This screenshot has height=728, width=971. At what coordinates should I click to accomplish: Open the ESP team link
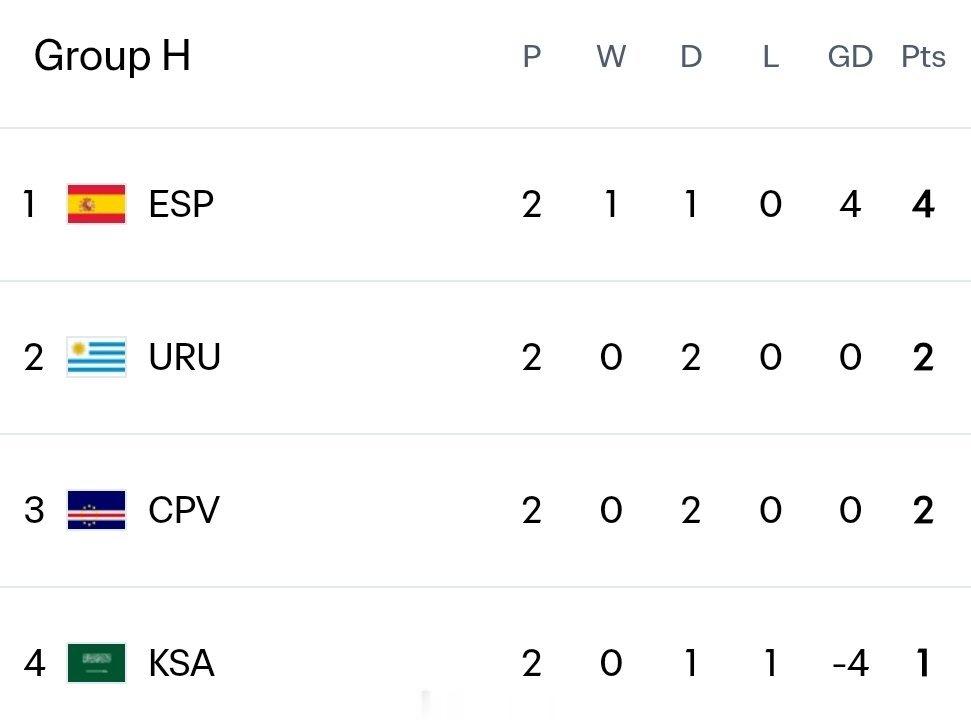click(x=181, y=204)
